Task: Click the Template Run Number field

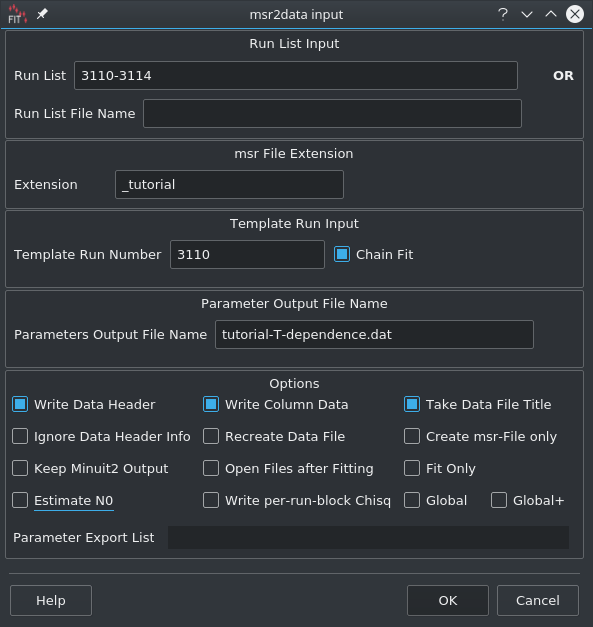Action: [x=247, y=254]
